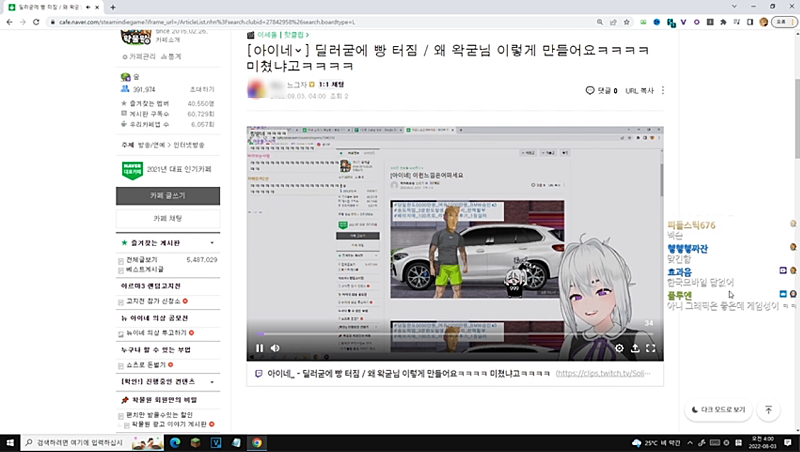Open the 전체글보기 board

click(x=142, y=260)
